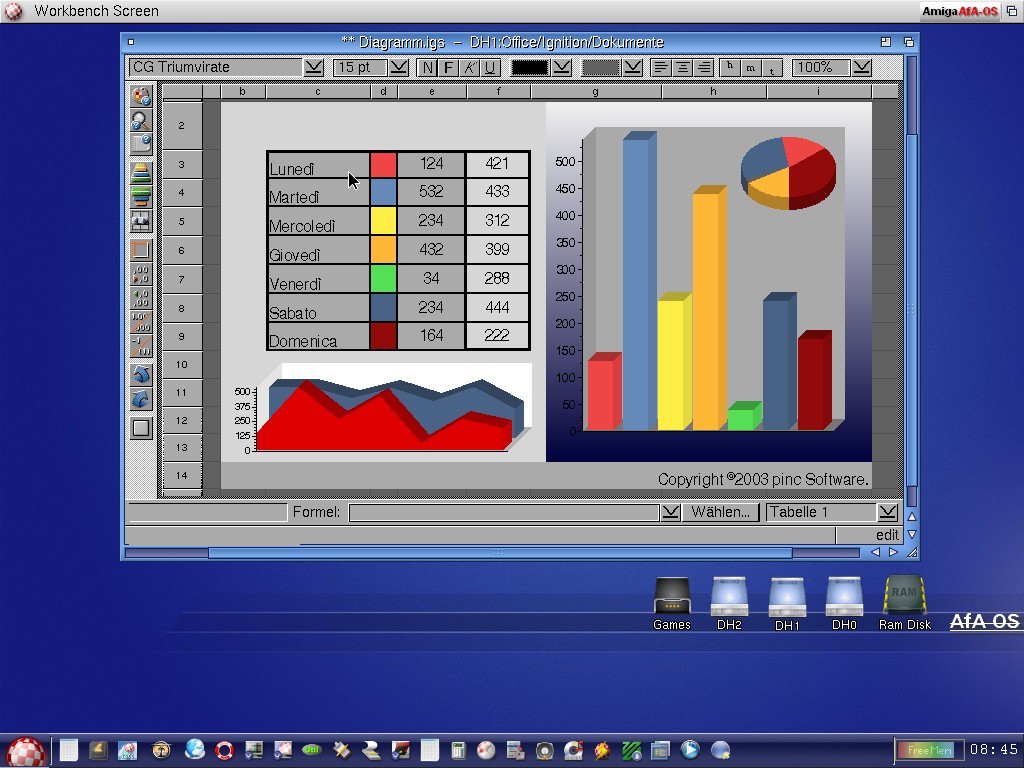
Task: Click the undo arrow icon
Action: [141, 374]
